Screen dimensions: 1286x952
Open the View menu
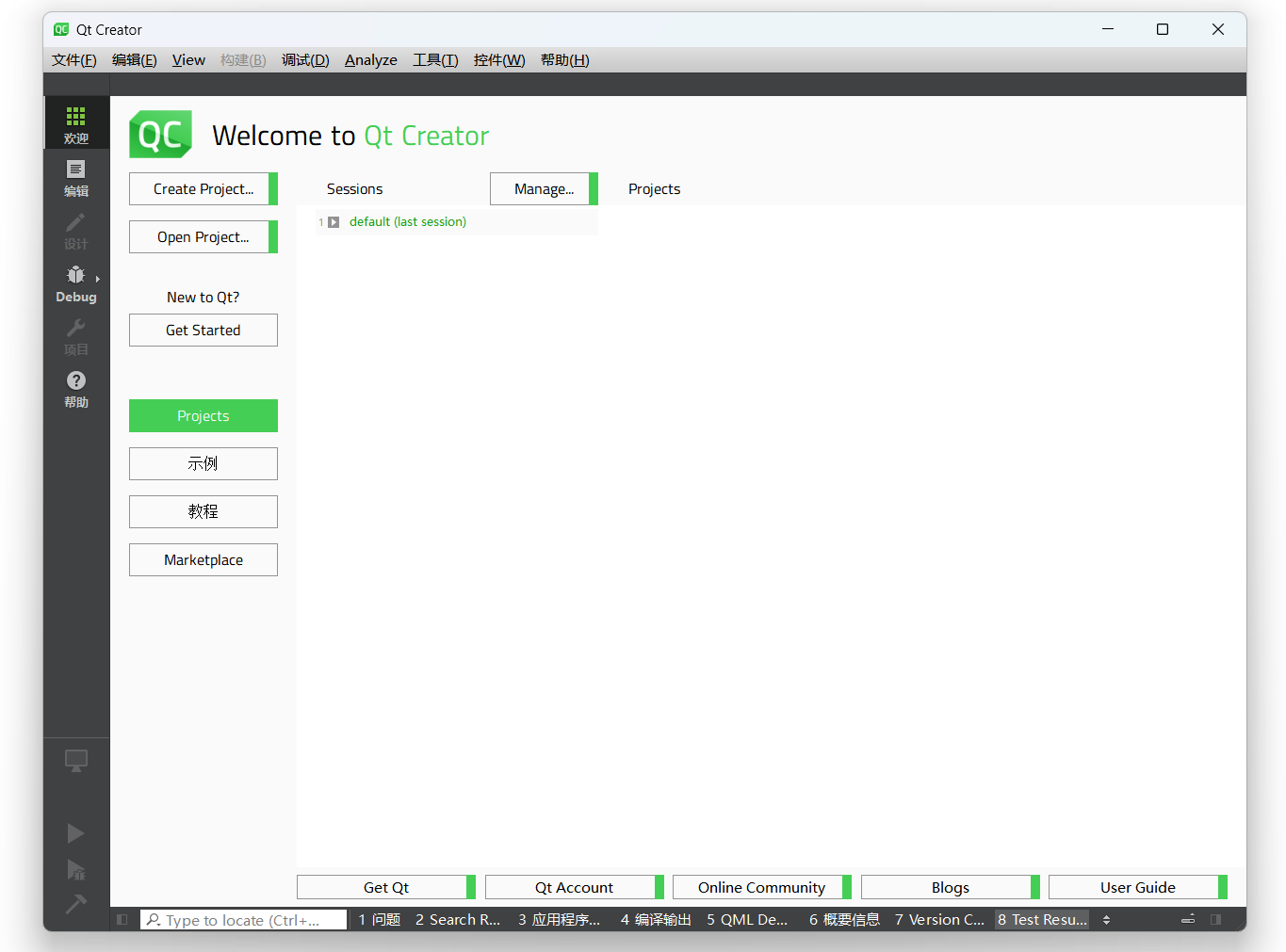tap(188, 60)
